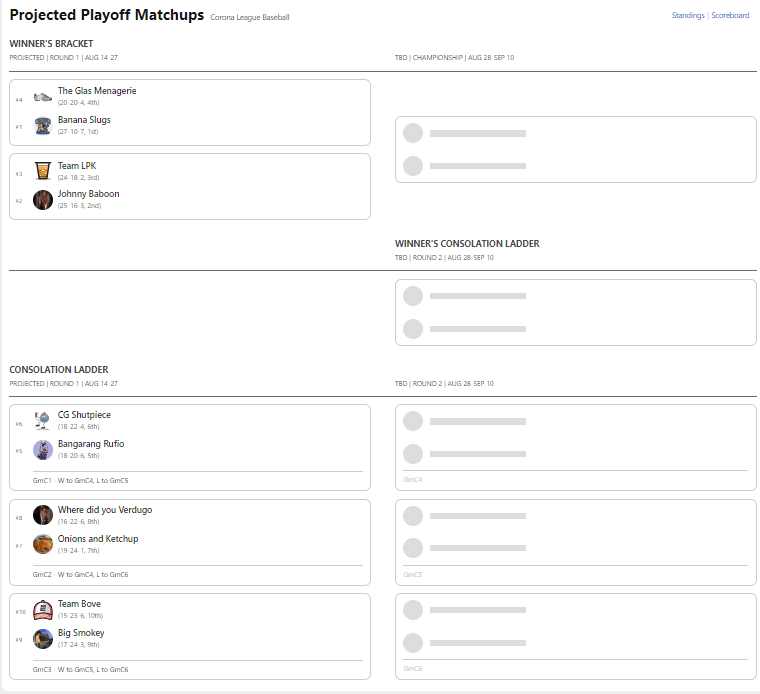Open The Glas Menagerie team name
The image size is (760, 694).
coord(97,91)
